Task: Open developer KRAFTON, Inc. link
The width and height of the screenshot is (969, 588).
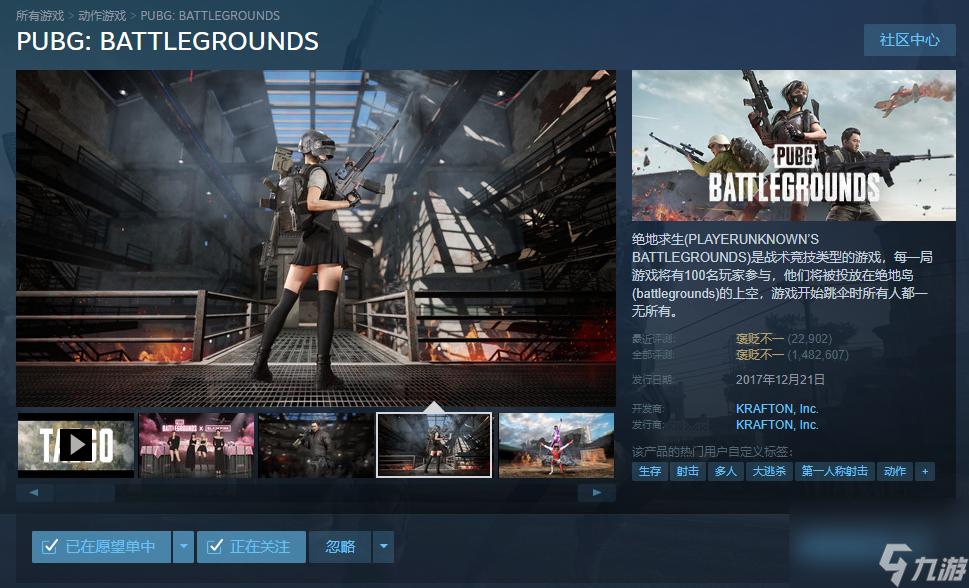Action: (x=777, y=409)
